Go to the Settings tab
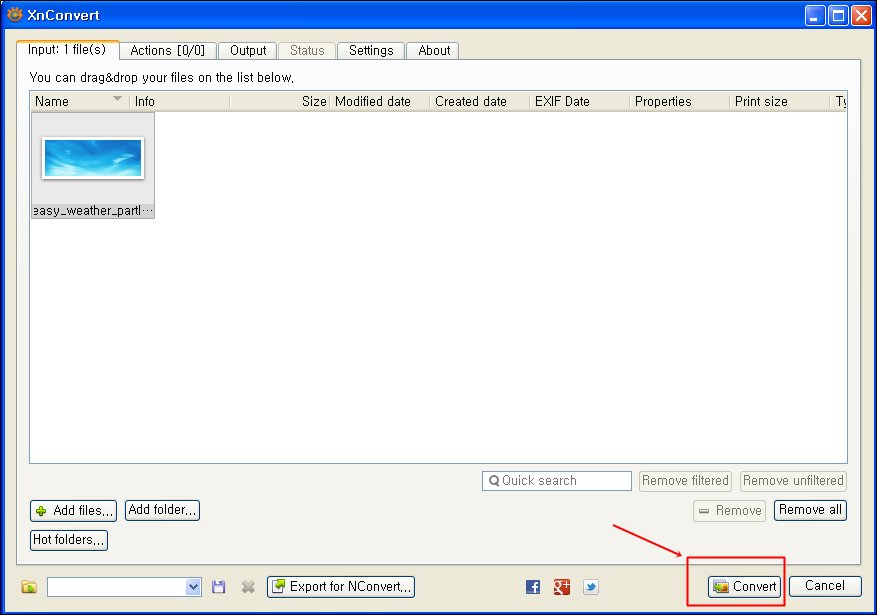Image resolution: width=877 pixels, height=615 pixels. (371, 51)
